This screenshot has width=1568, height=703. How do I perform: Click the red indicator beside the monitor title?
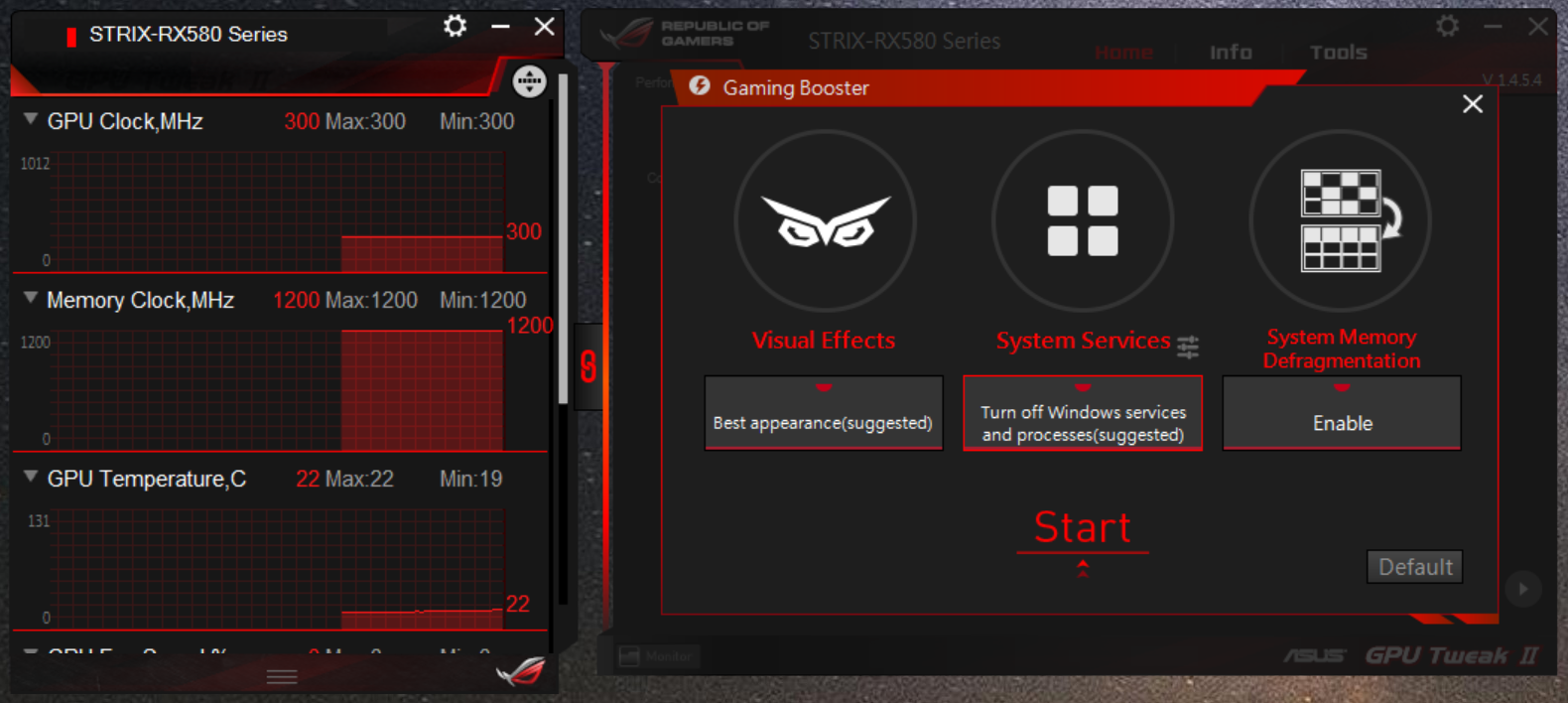[x=71, y=37]
